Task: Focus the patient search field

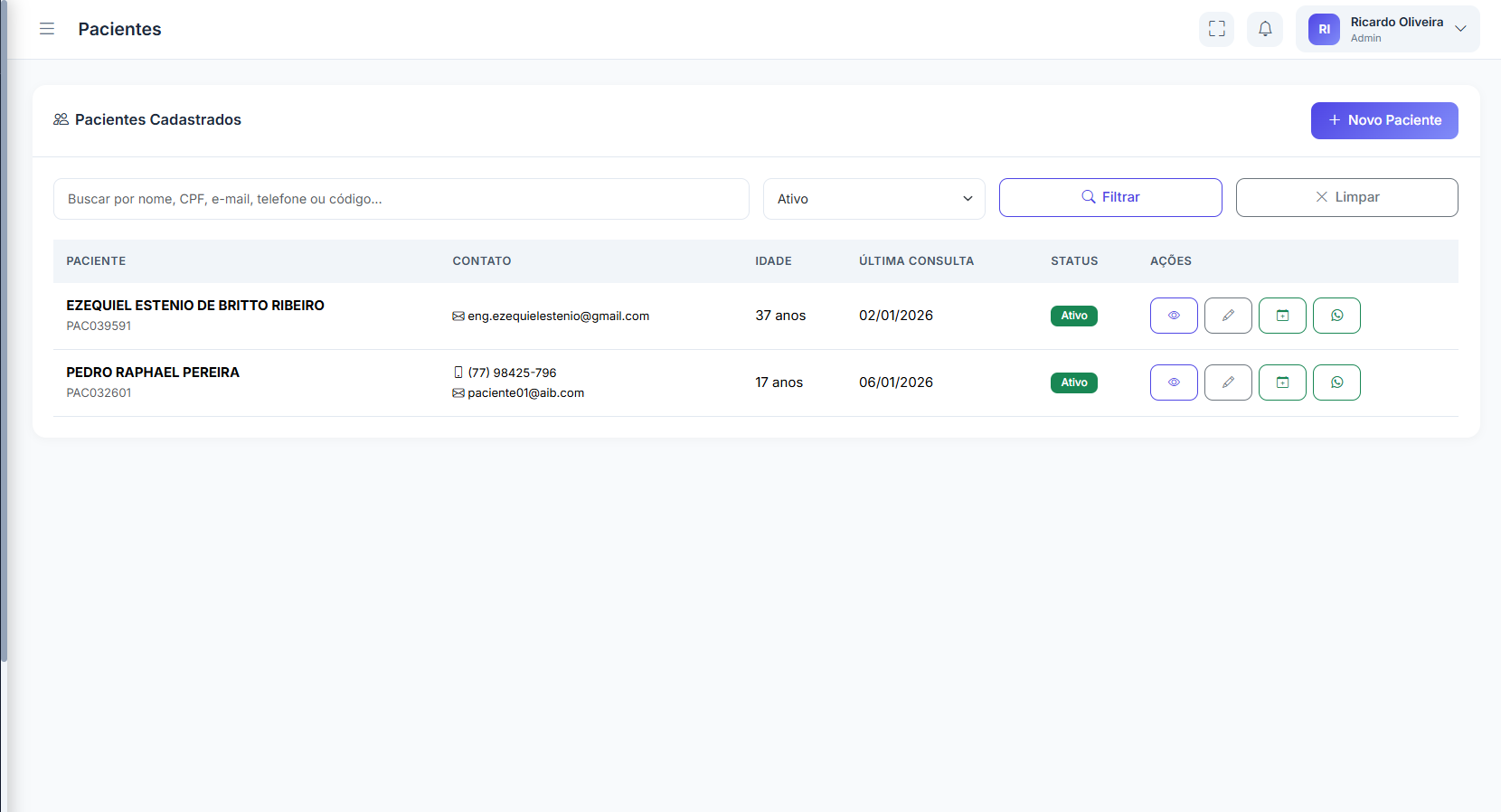Action: [401, 199]
